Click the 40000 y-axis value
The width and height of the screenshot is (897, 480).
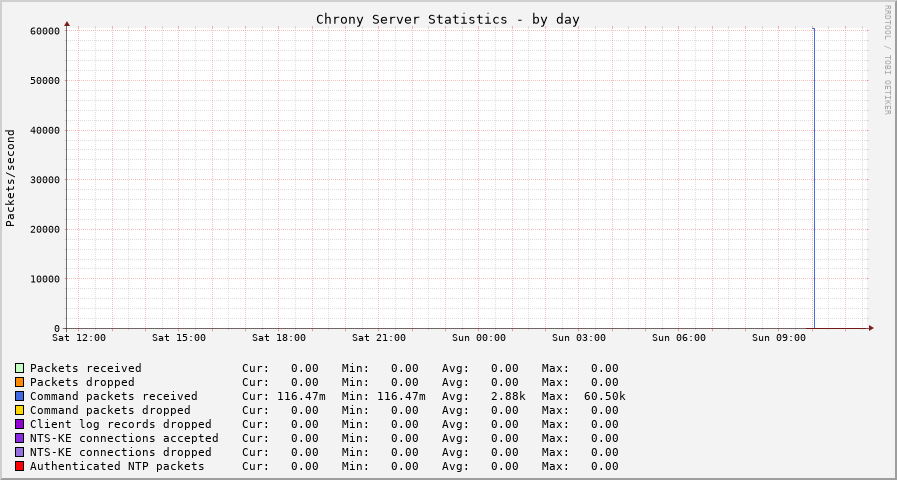click(x=45, y=130)
